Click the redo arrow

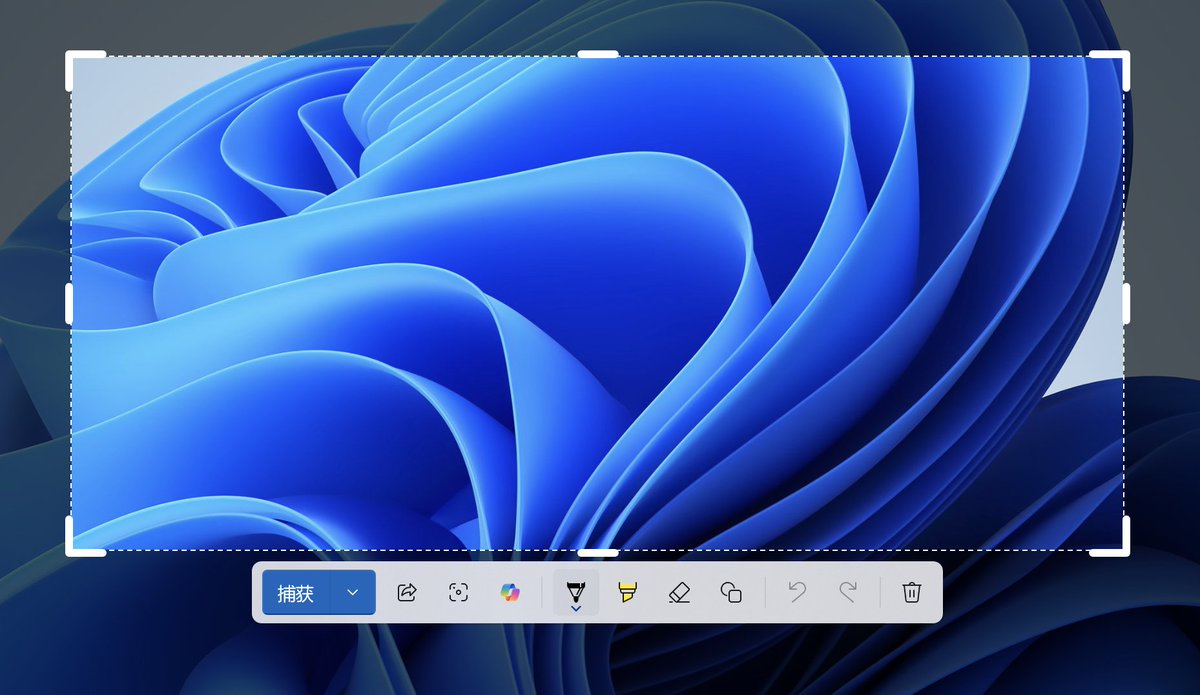pos(848,593)
